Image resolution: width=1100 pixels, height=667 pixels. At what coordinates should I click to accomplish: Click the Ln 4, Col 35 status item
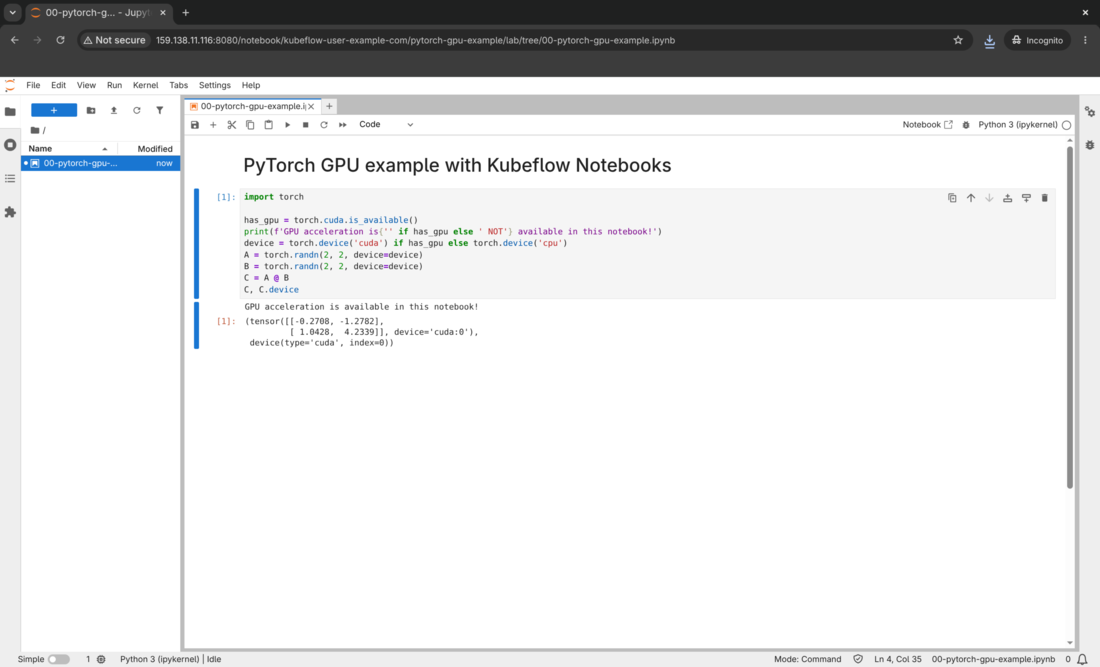[x=898, y=659]
